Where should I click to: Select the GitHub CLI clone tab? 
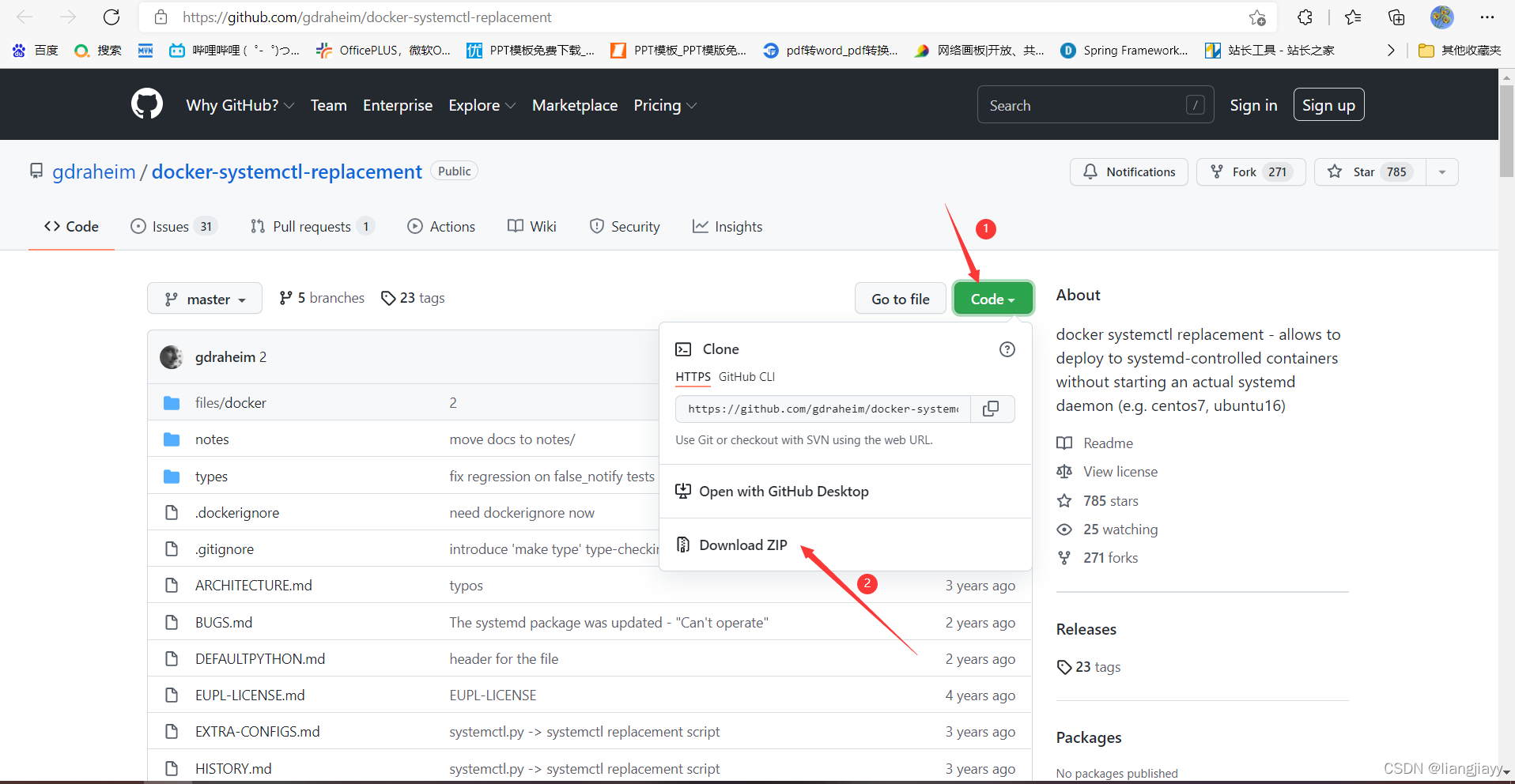746,377
